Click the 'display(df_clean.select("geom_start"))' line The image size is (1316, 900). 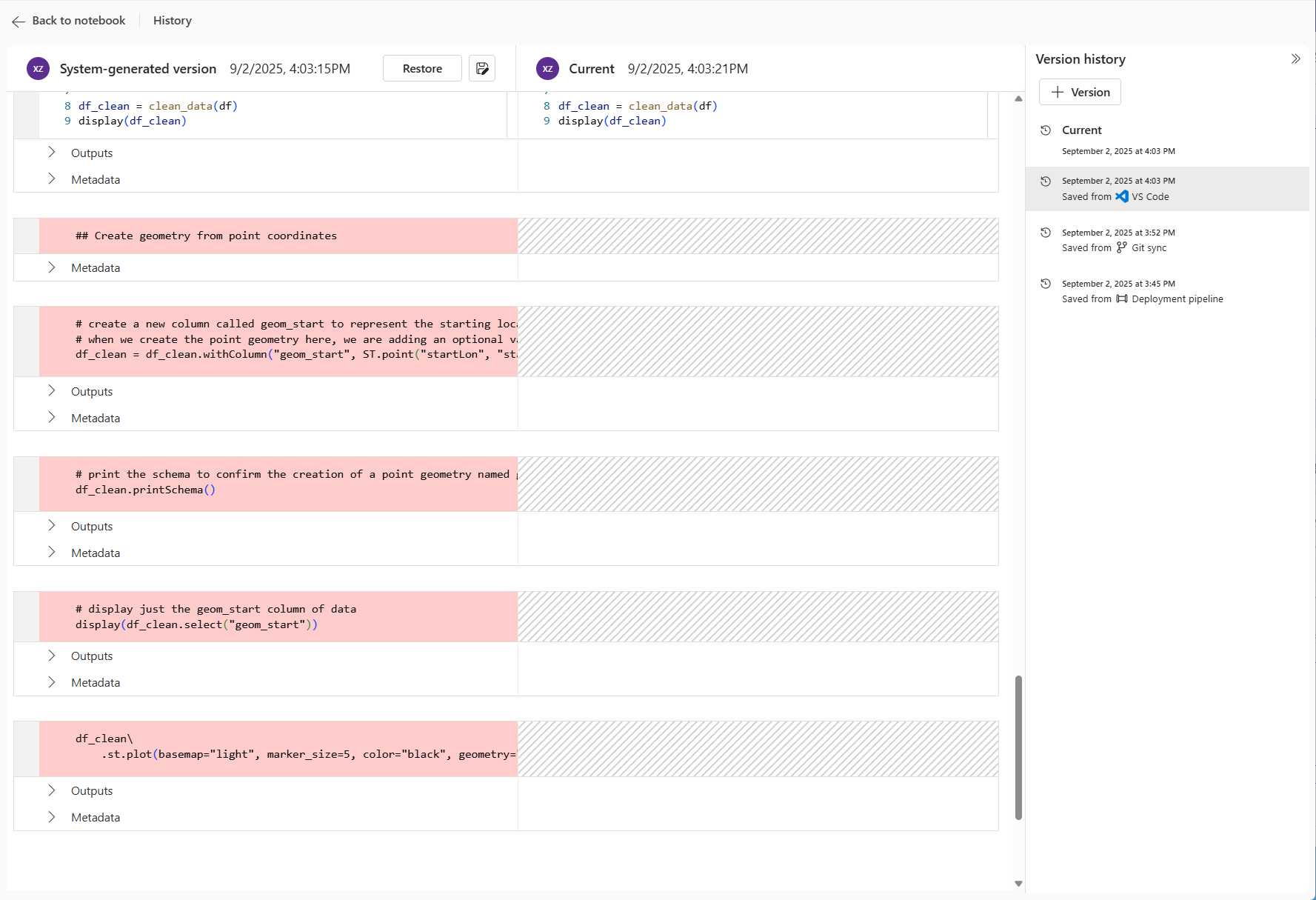click(x=196, y=625)
